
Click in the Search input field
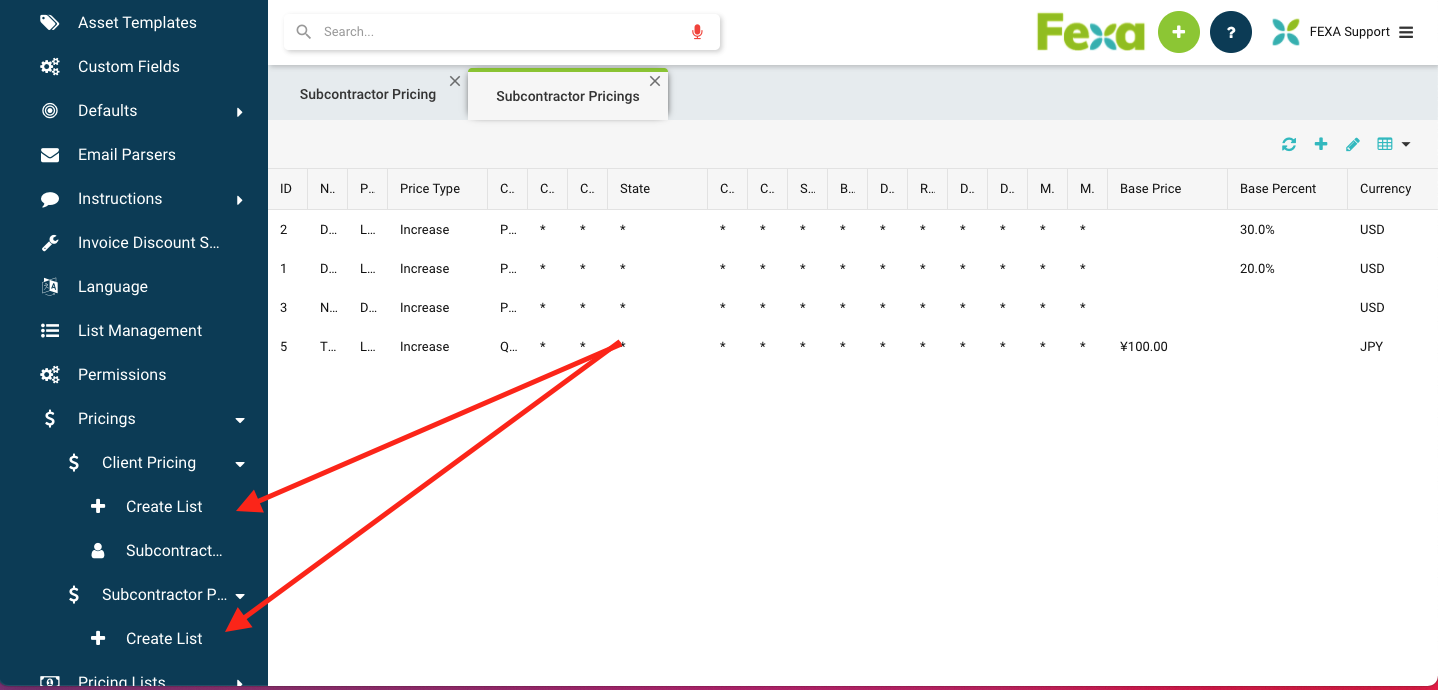coord(500,32)
